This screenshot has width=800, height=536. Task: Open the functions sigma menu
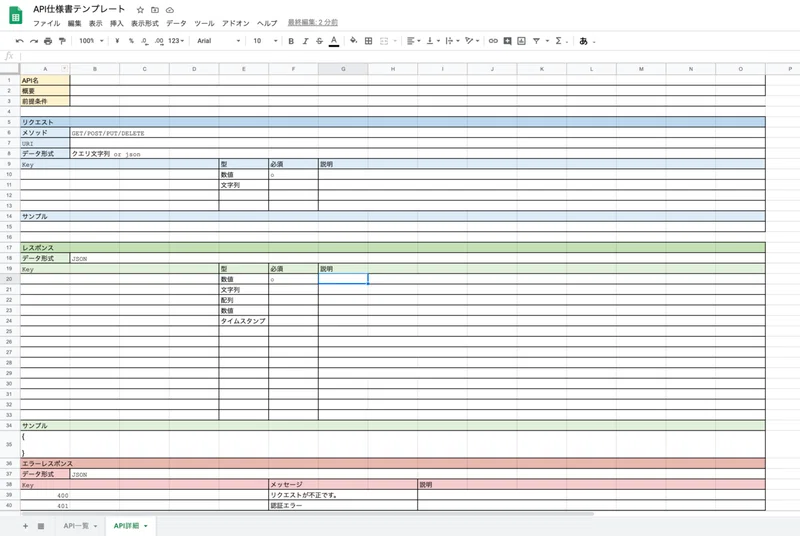(559, 41)
